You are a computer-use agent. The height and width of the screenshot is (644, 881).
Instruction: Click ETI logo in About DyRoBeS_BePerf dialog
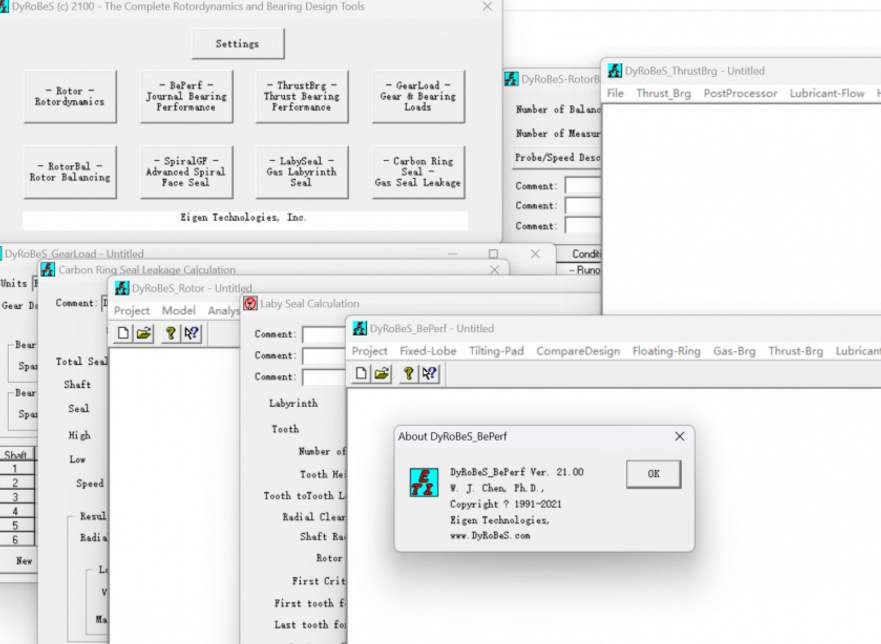click(424, 483)
